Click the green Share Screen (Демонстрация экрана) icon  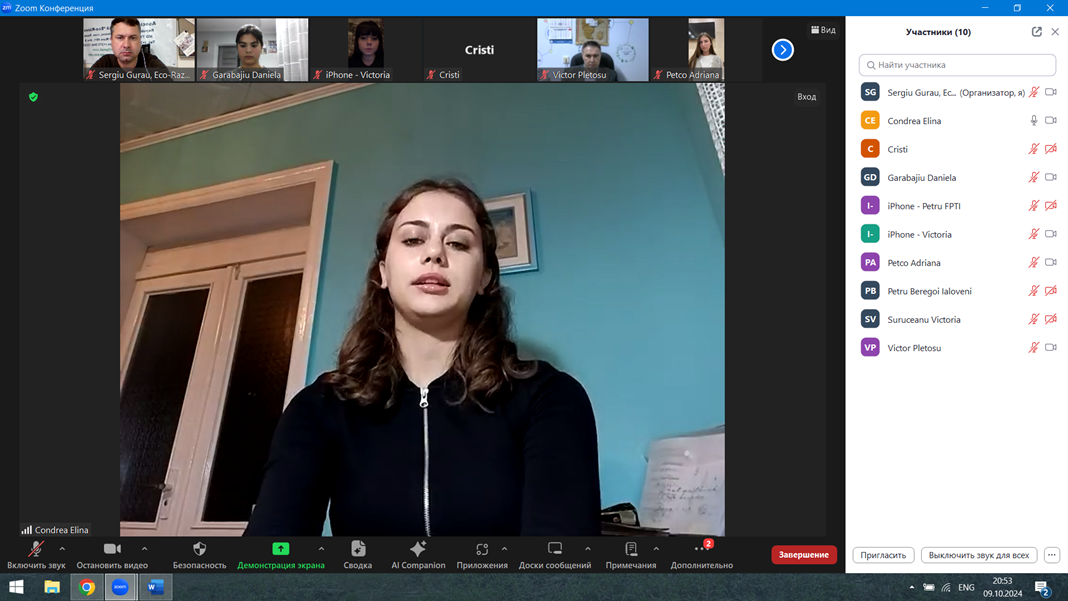click(281, 549)
